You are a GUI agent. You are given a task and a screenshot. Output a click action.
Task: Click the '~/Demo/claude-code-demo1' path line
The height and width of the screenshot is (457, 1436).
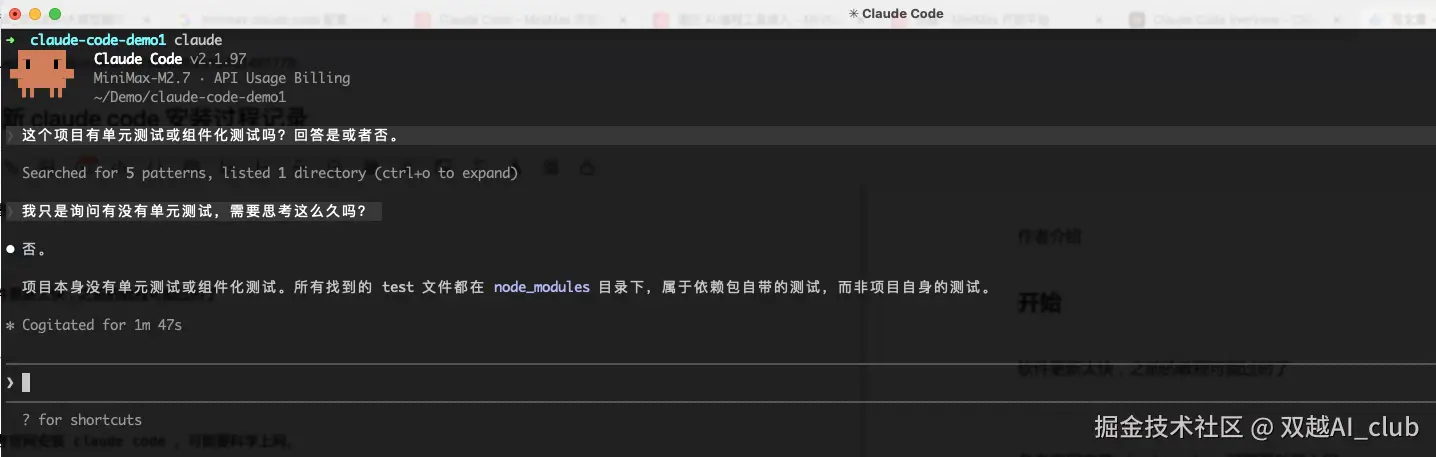point(190,97)
